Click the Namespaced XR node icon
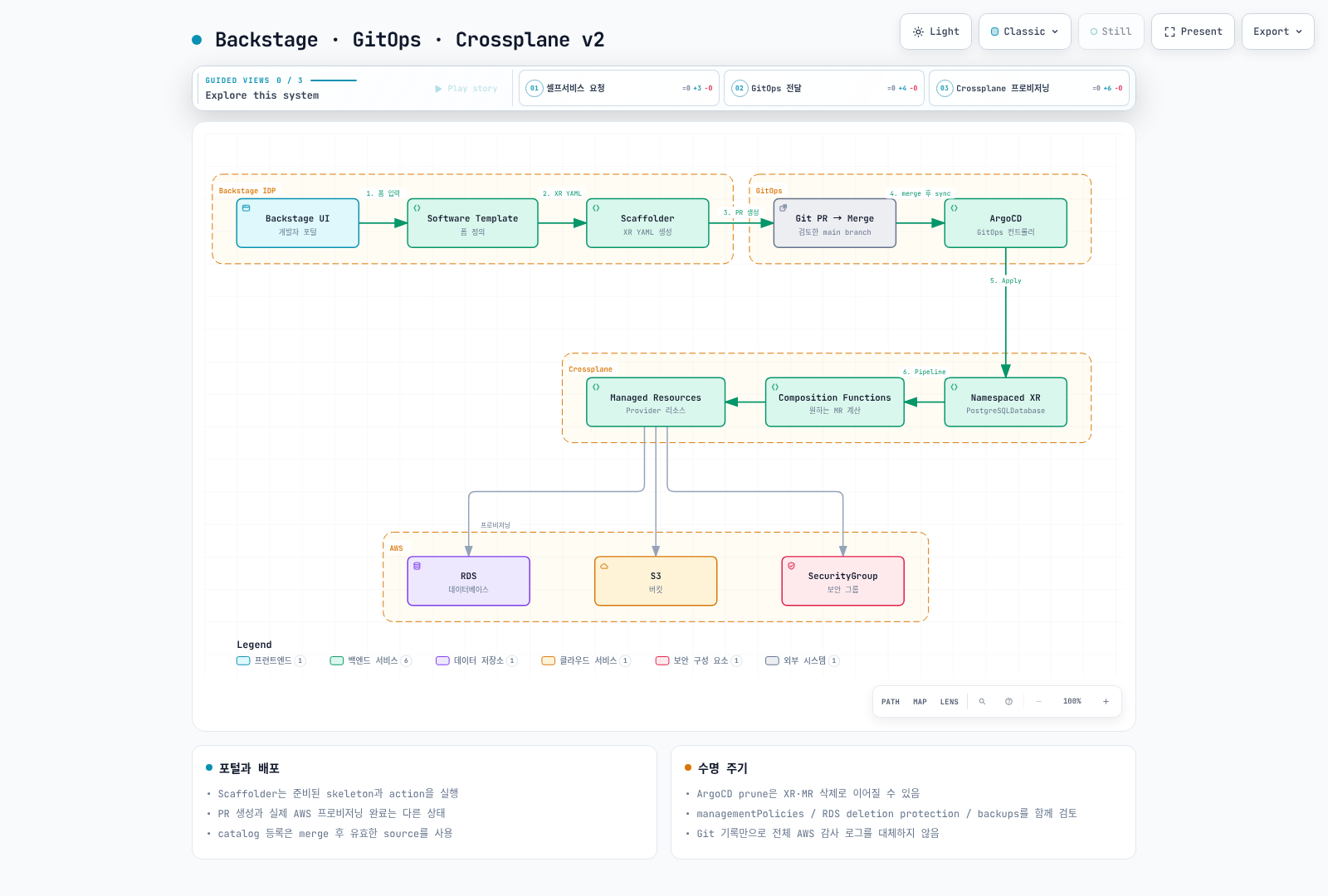1328x896 pixels. coord(954,387)
